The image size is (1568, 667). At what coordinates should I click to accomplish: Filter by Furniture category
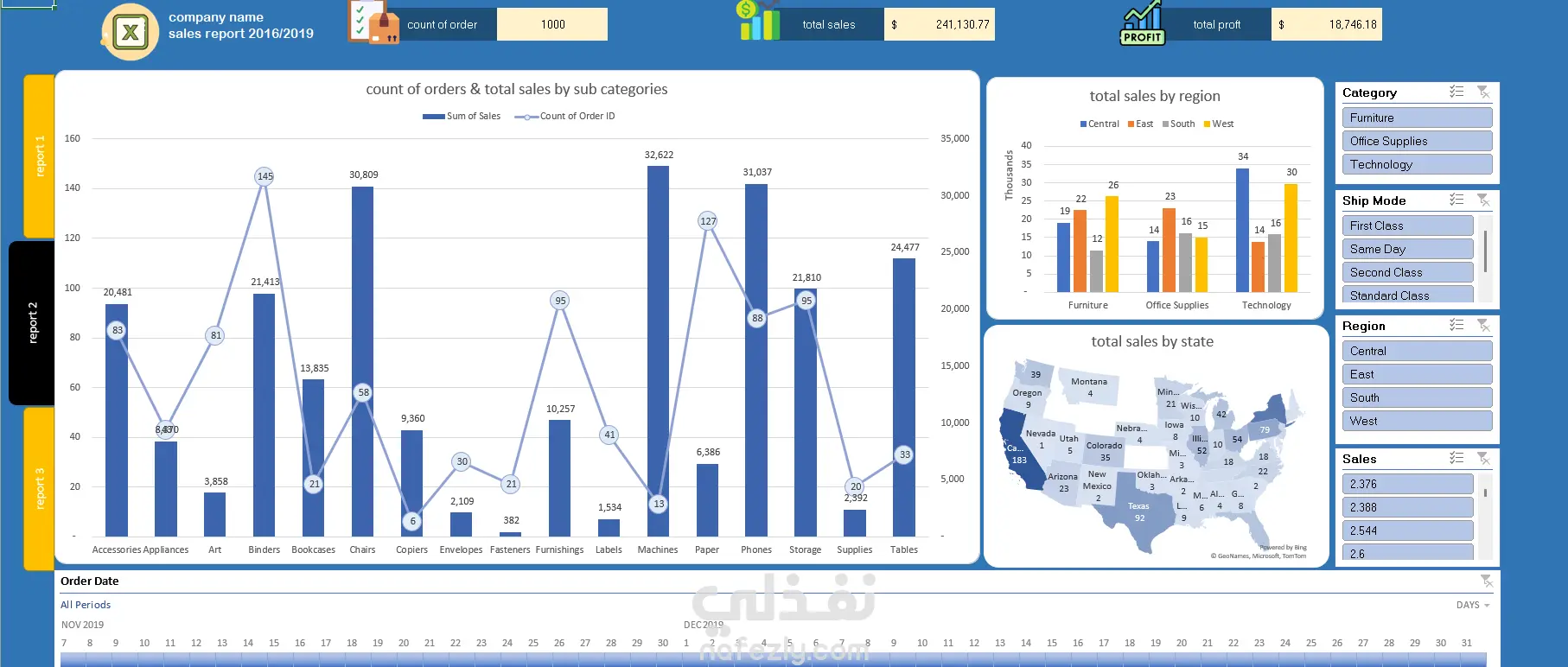point(1417,118)
